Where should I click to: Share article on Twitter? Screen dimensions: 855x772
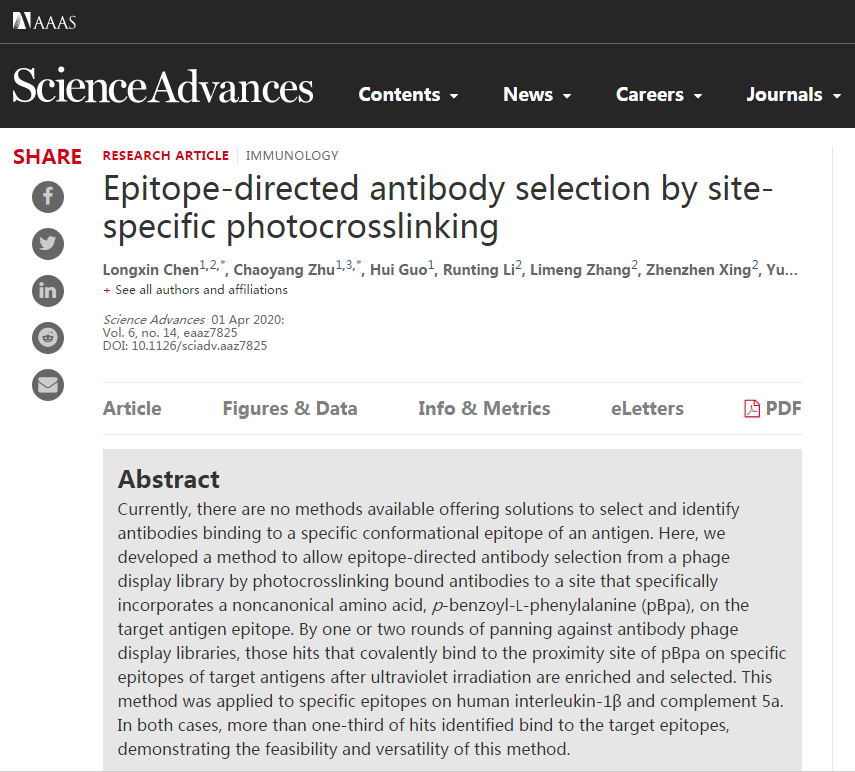coord(48,243)
